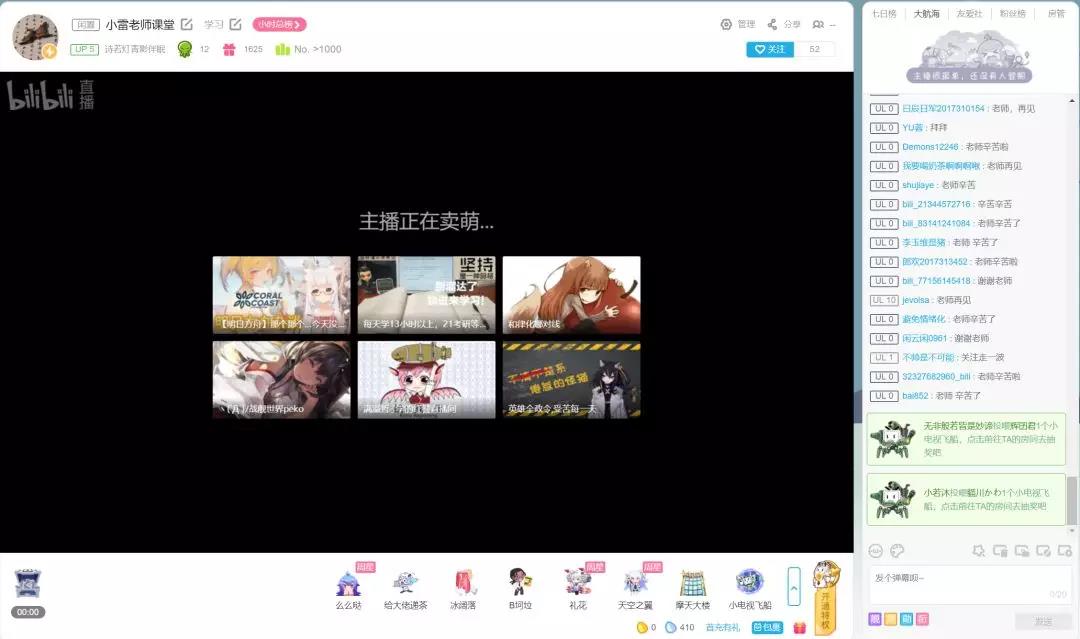This screenshot has height=639, width=1080.
Task: Click the streamer avatar picture
Action: [x=35, y=36]
